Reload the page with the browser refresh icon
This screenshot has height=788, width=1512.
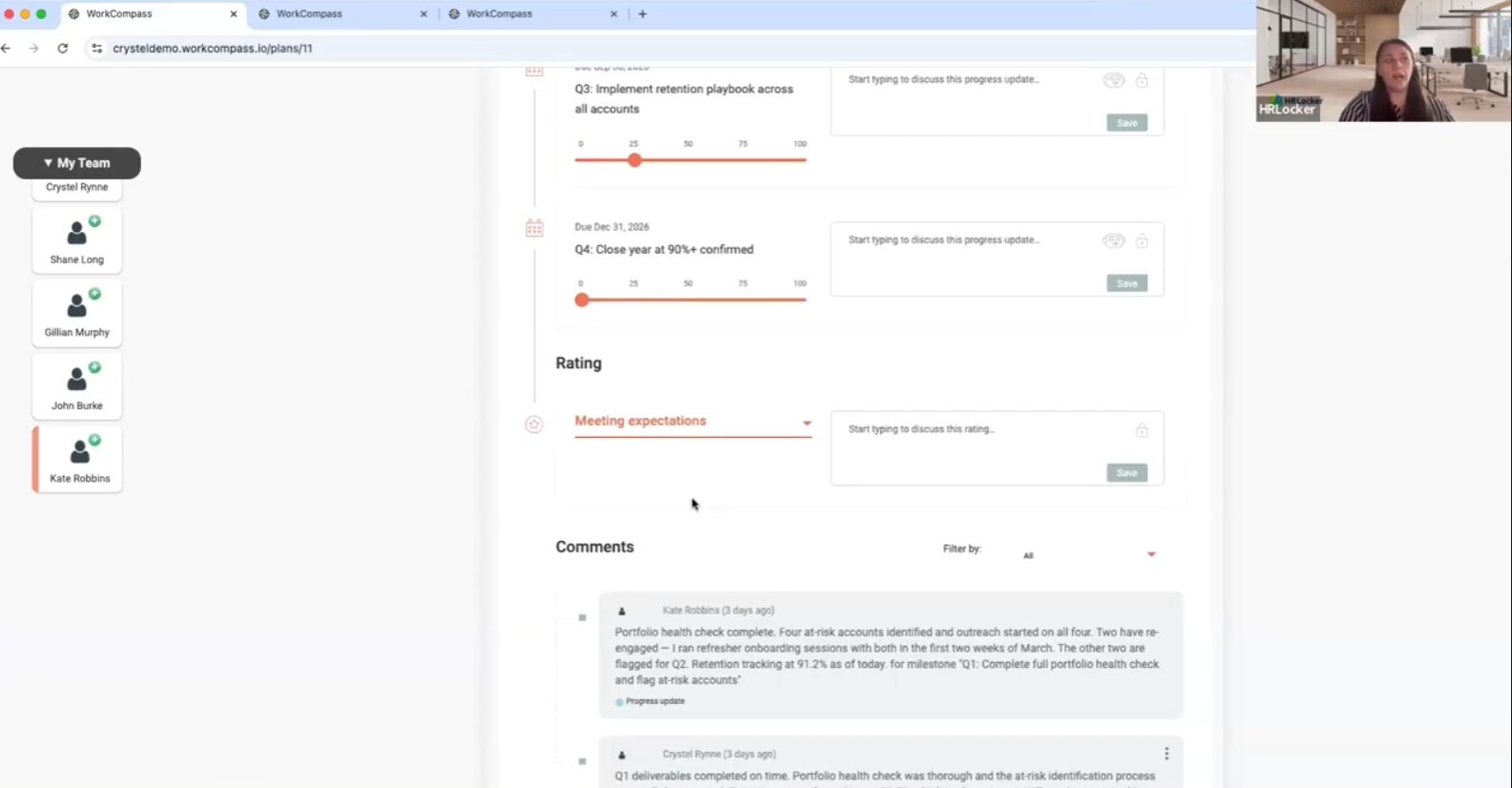point(63,48)
